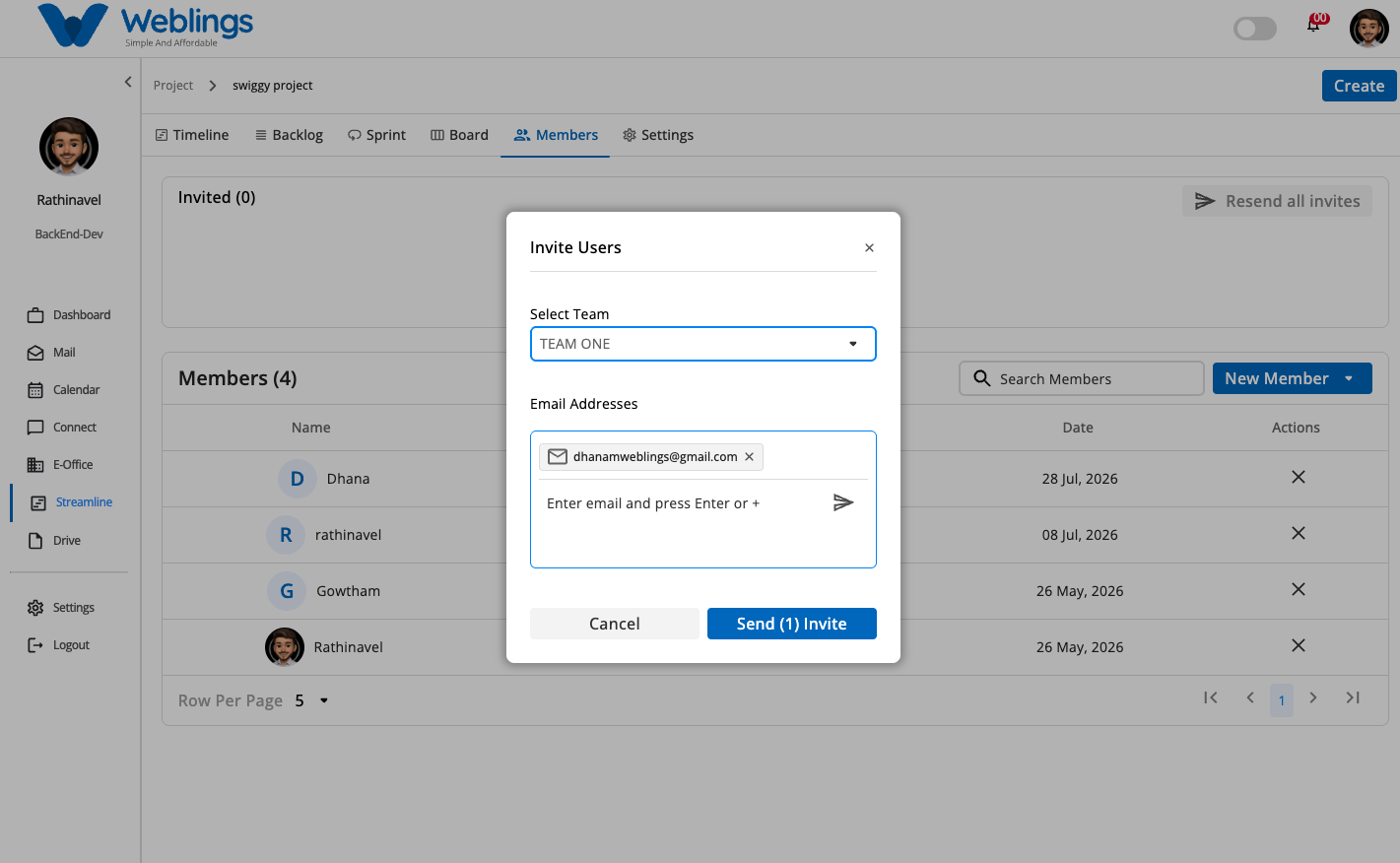Go to previous page of members

click(x=1250, y=697)
